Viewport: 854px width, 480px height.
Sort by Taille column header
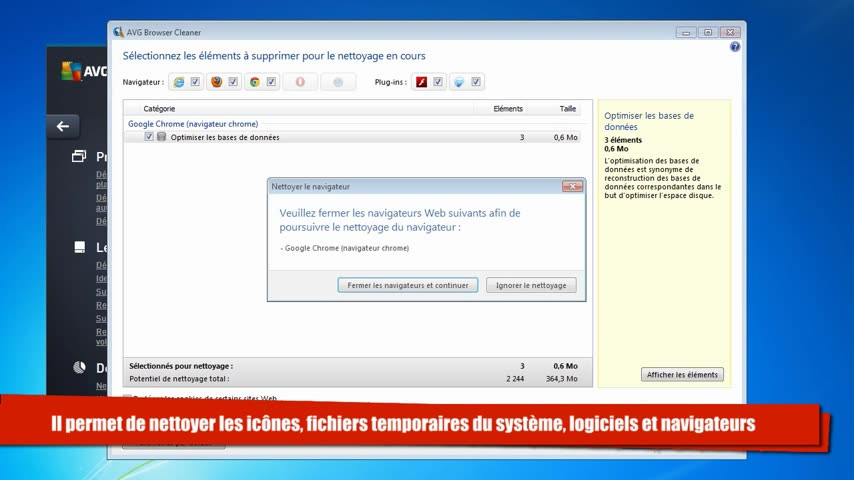tap(568, 109)
